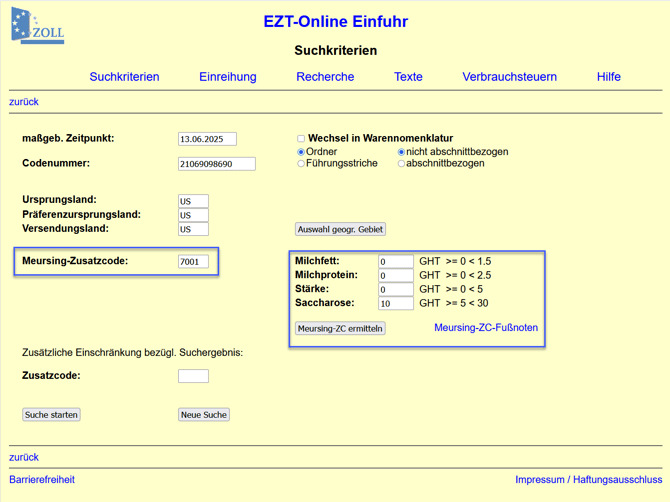This screenshot has height=502, width=670.
Task: Open the Texte menu item
Action: 408,77
